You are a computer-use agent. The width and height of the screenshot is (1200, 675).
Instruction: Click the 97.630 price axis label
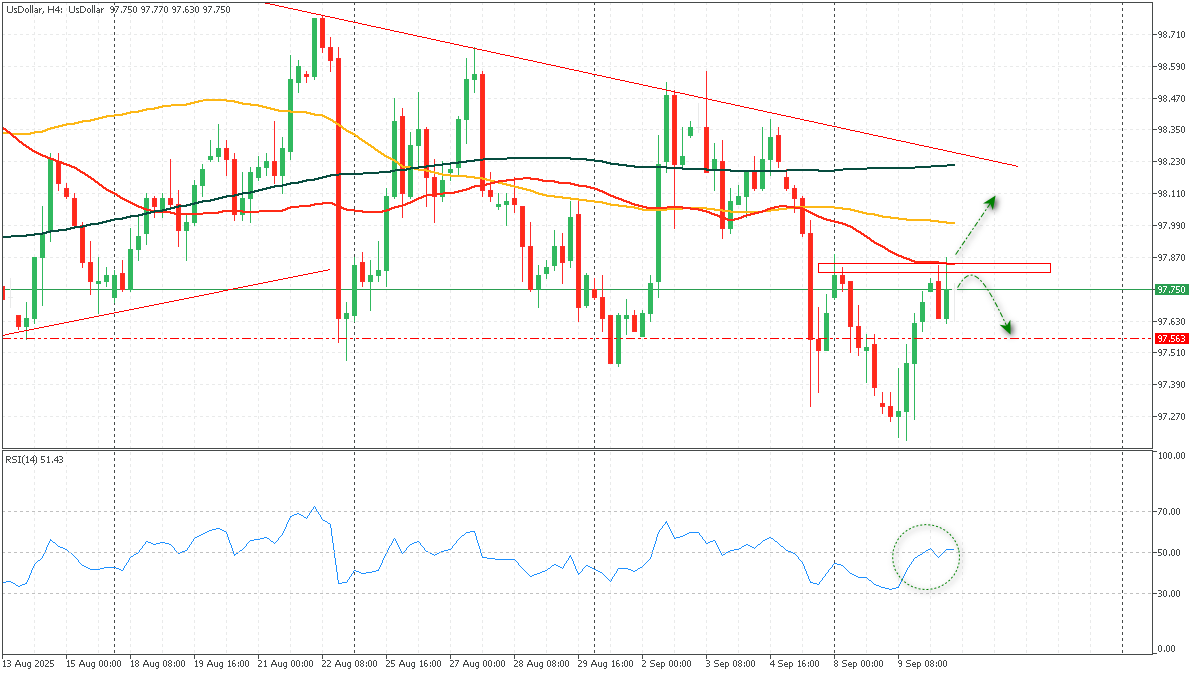click(1170, 321)
